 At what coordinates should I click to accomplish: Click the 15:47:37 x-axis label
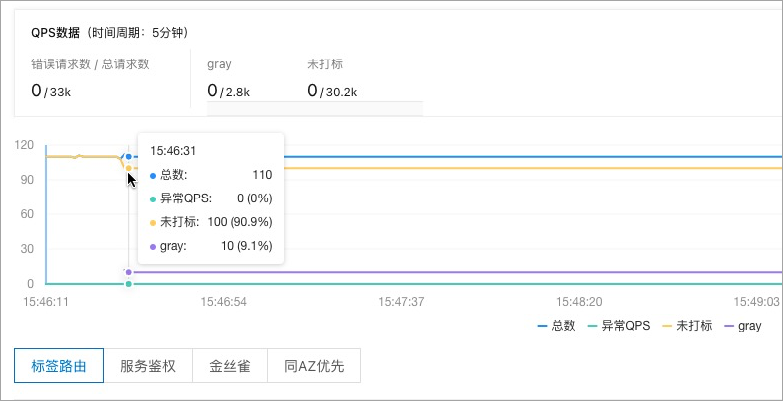coord(401,302)
